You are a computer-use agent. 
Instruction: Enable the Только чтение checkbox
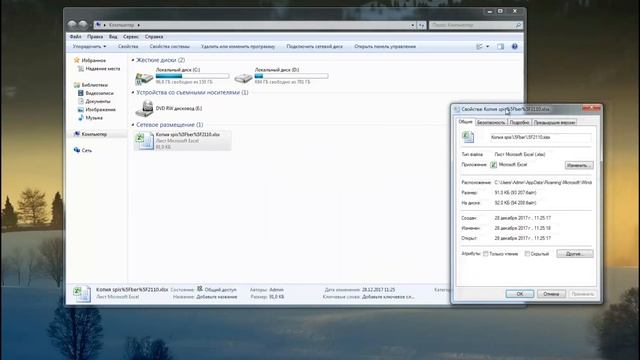point(486,254)
